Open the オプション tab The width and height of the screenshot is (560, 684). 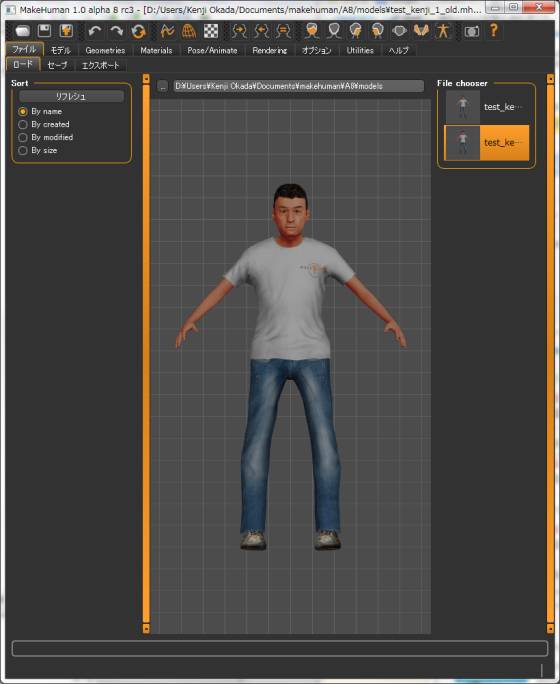click(317, 50)
